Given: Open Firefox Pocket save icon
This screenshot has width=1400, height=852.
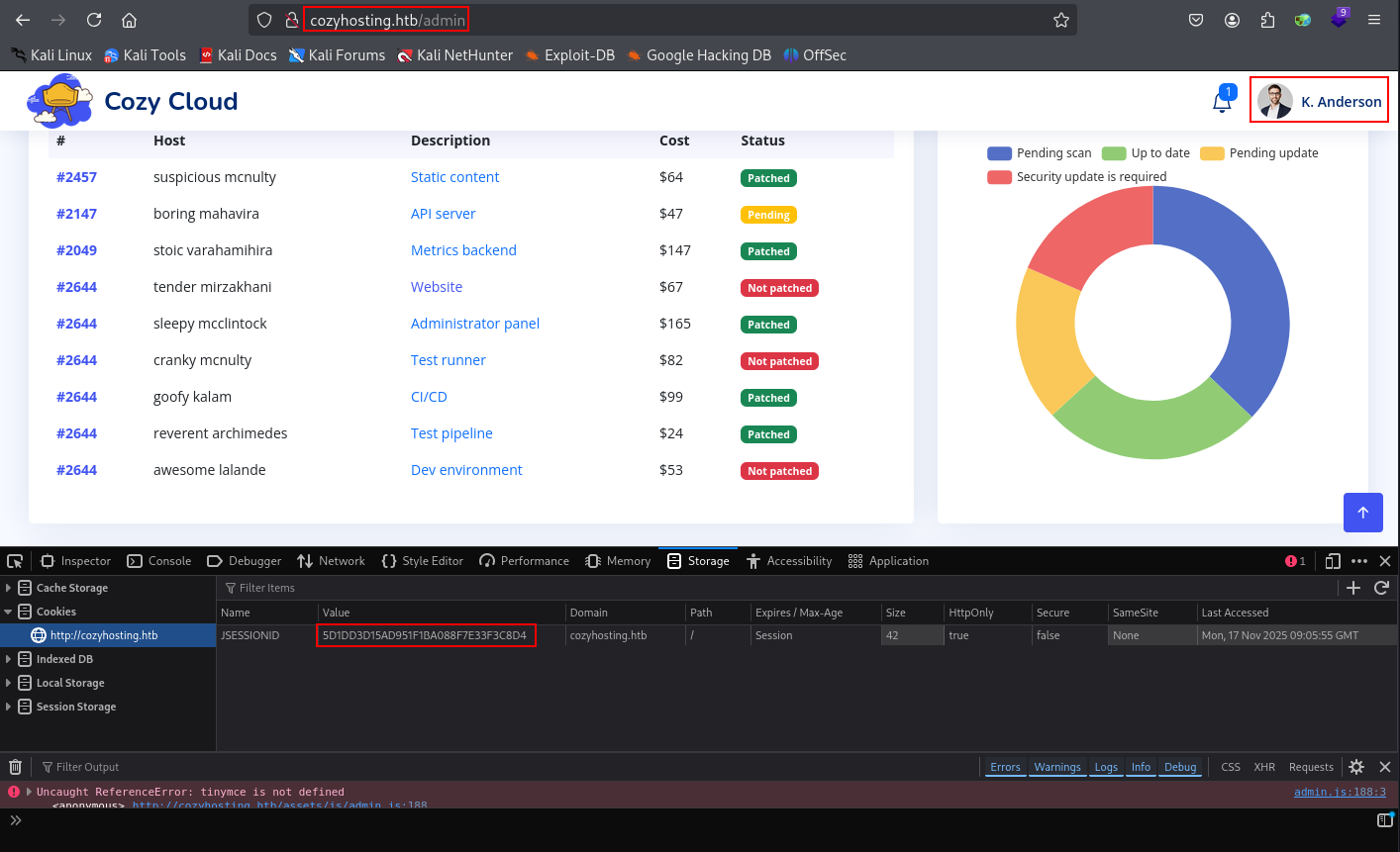Looking at the screenshot, I should tap(1196, 20).
